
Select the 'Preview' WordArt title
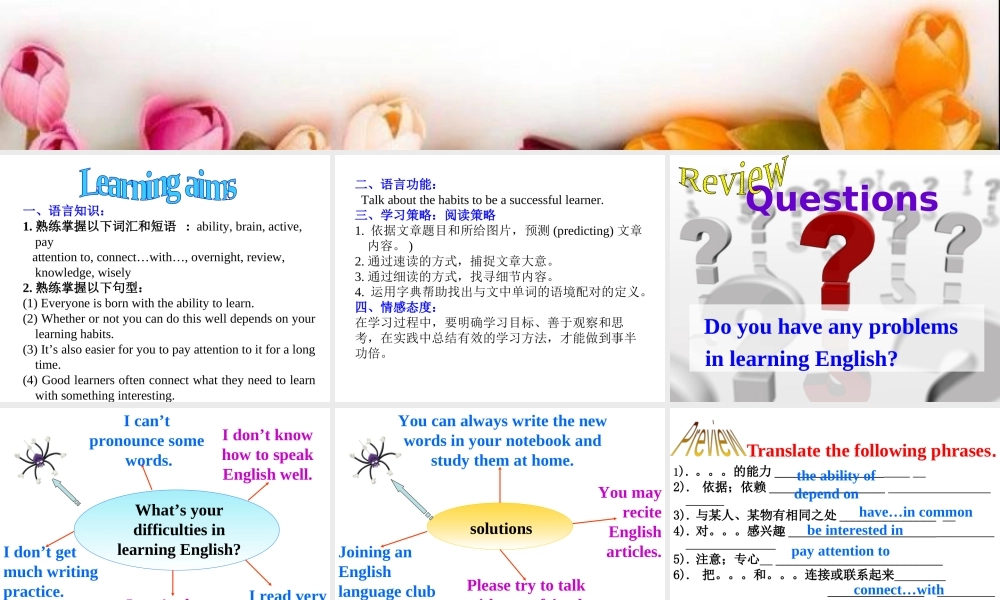[x=708, y=440]
